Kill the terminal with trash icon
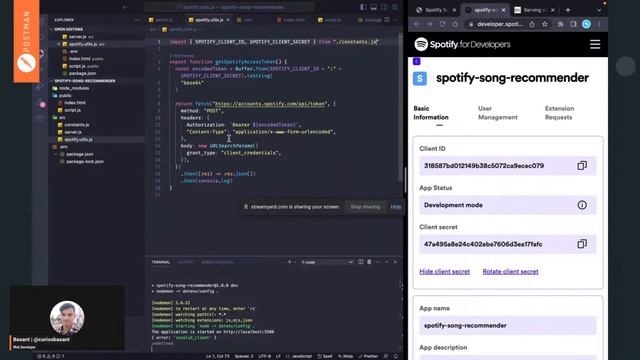Screen dimensions: 640x360 (369, 262)
